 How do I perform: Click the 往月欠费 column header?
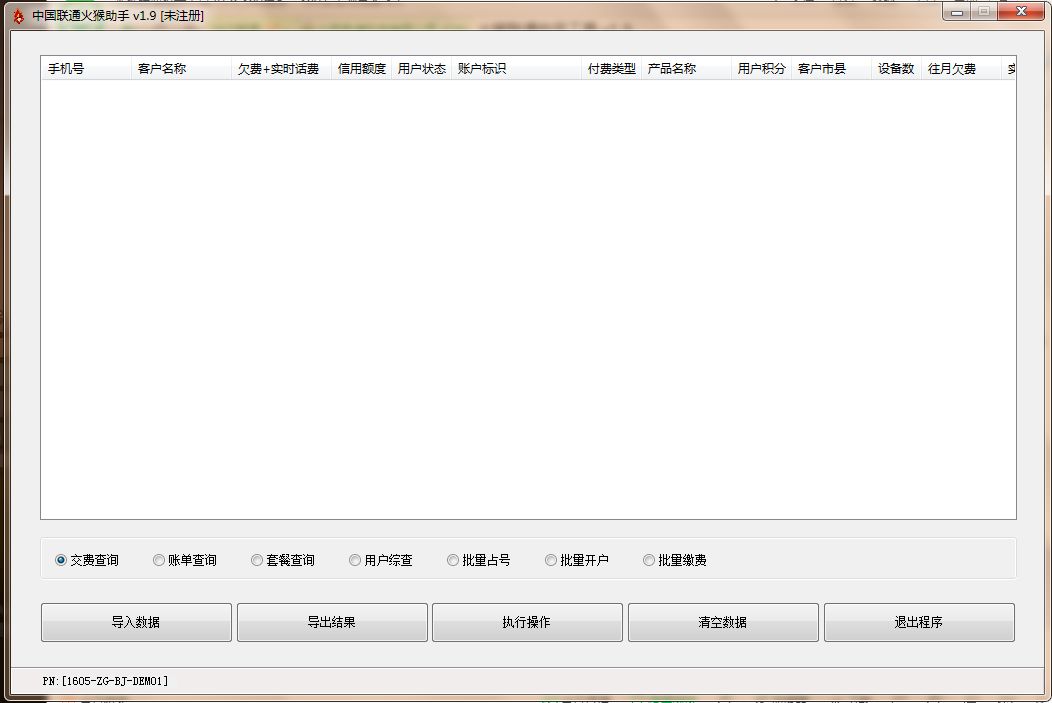pos(961,68)
